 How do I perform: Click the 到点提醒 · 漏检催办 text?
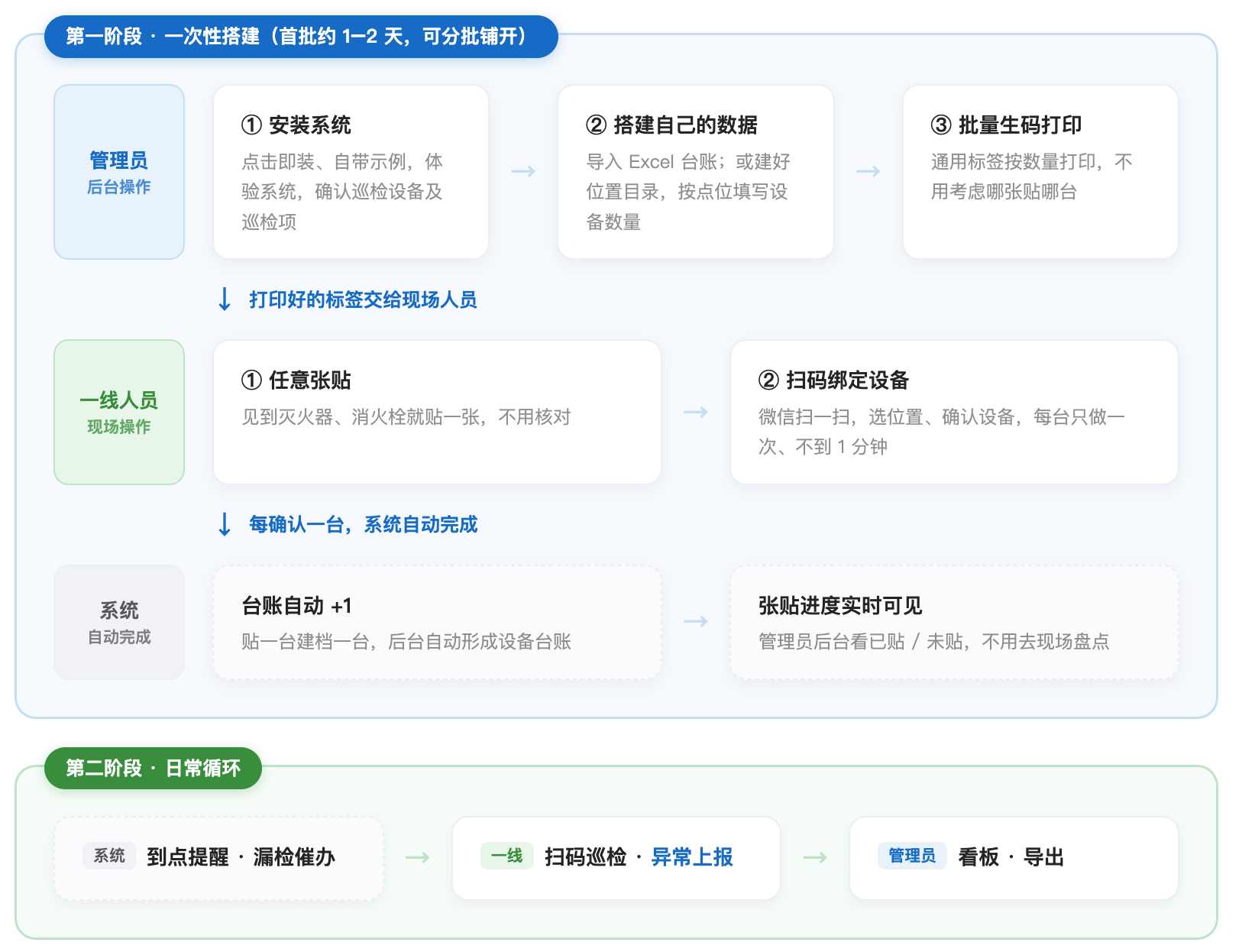click(241, 857)
